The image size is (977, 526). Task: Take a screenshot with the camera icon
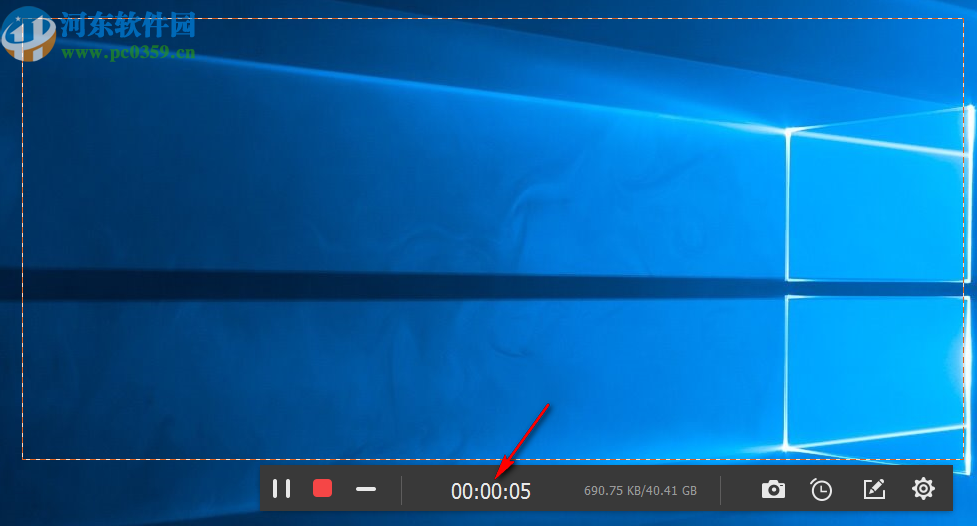click(773, 489)
